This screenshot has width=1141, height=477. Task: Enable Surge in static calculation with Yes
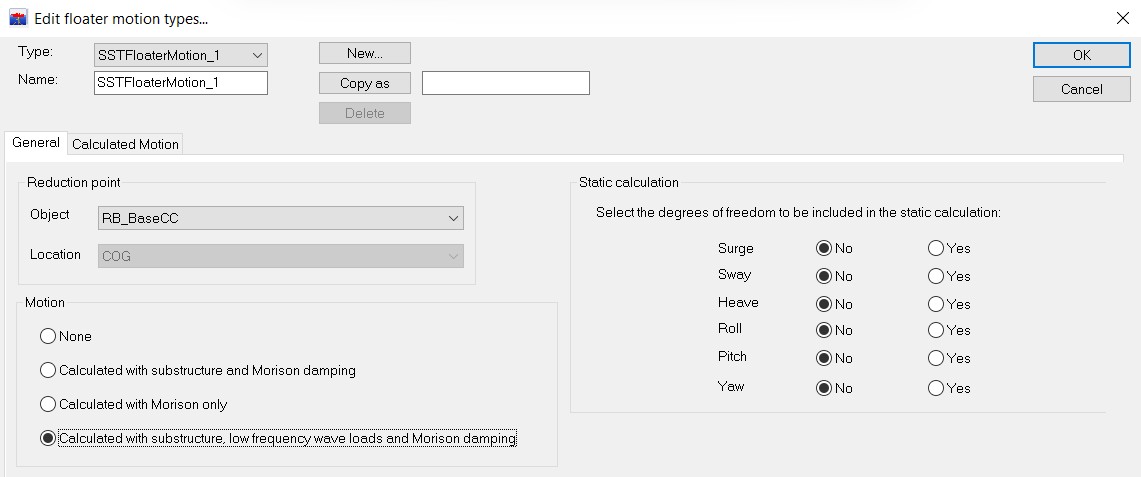(936, 248)
